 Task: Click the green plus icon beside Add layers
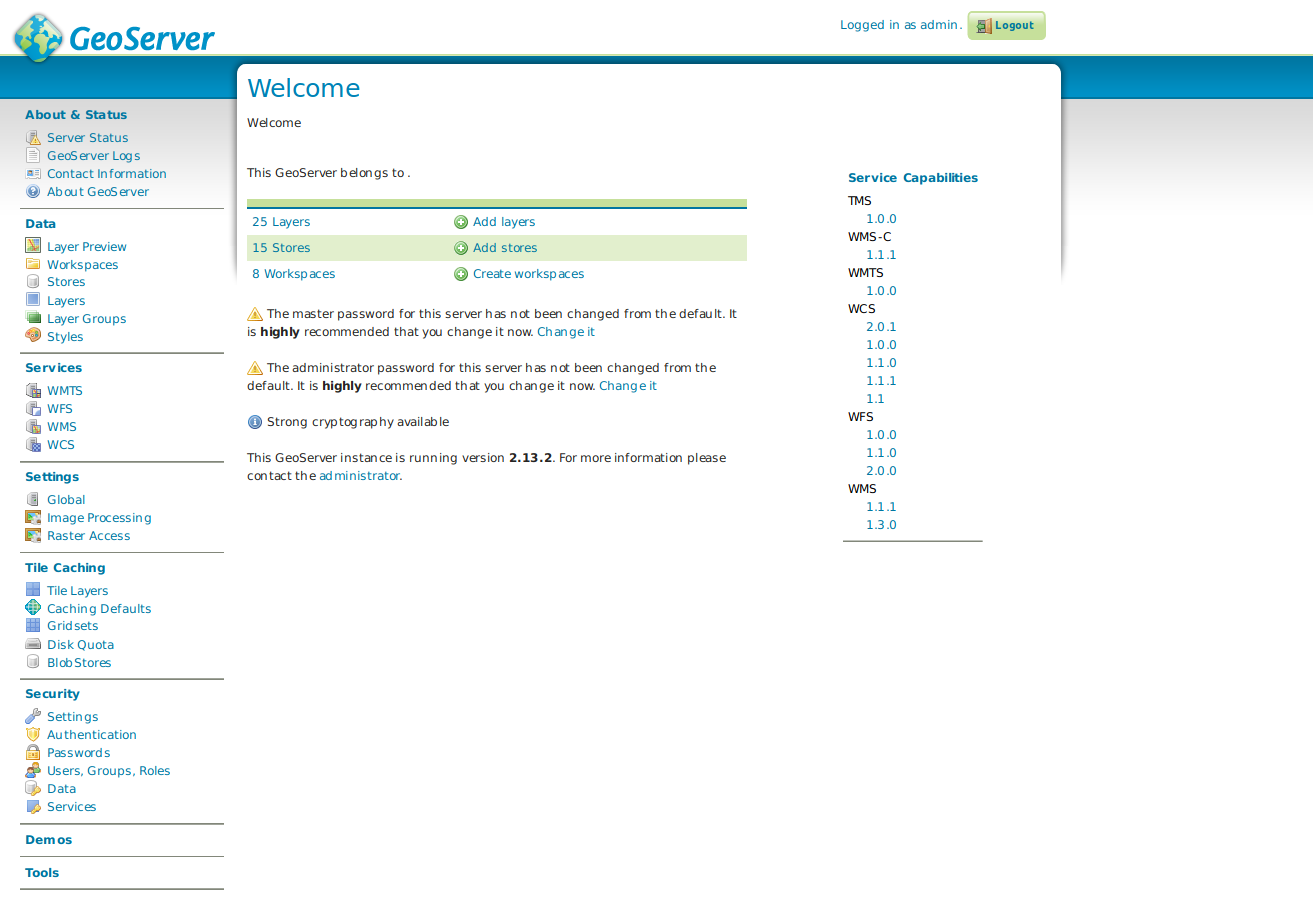click(461, 222)
